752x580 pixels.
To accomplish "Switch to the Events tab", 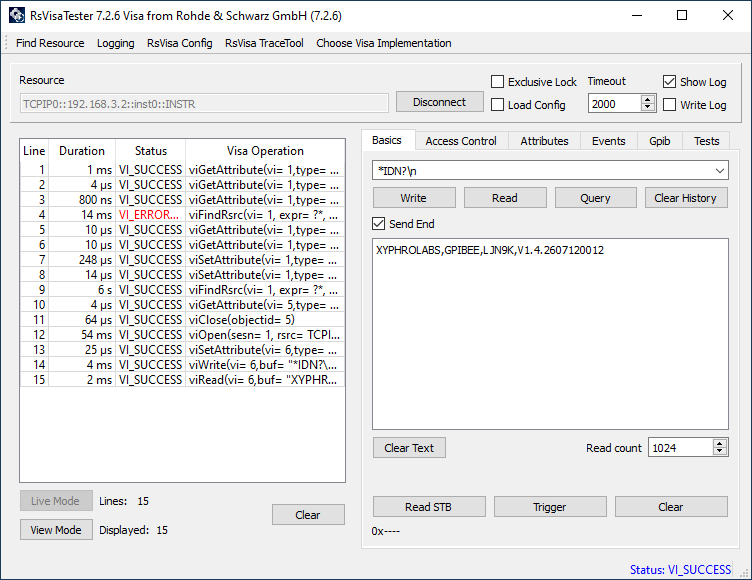I will (x=609, y=141).
